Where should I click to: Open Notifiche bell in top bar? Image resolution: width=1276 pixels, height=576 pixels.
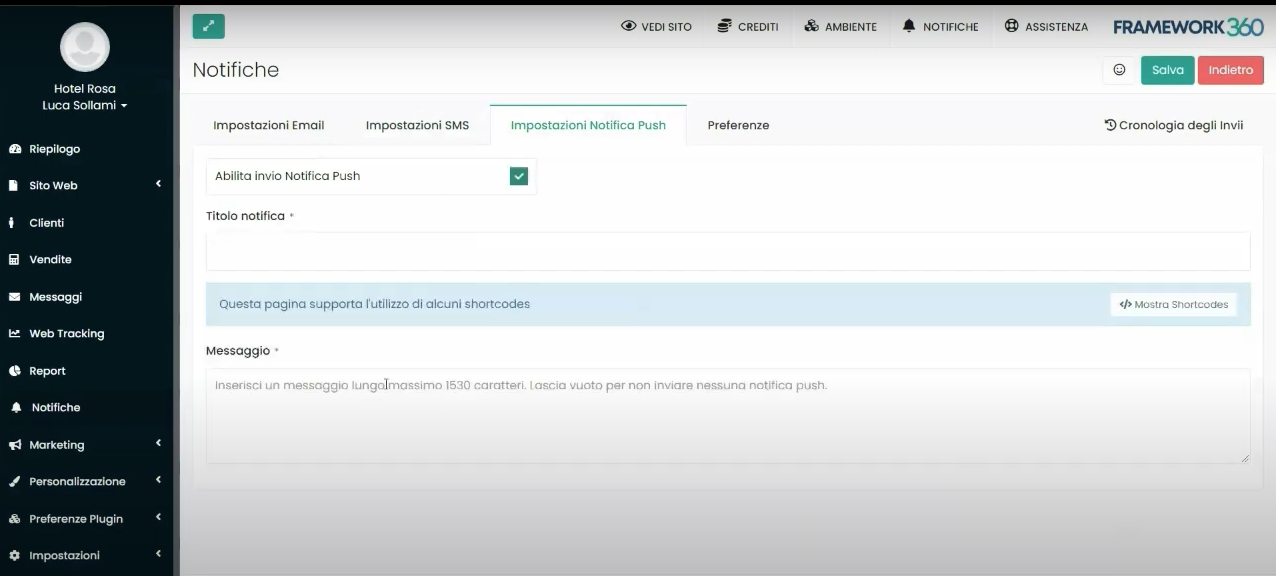(909, 26)
